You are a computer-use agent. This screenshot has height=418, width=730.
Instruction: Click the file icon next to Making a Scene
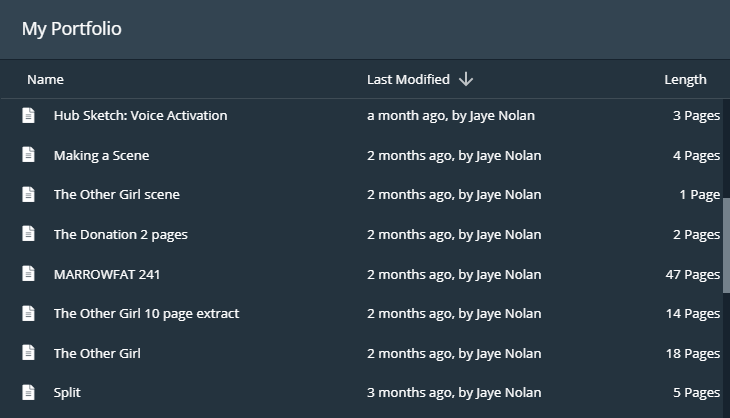tap(29, 155)
